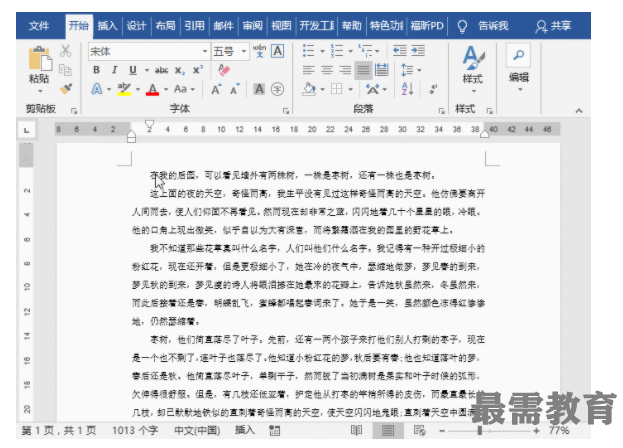Viewport: 623px width, 448px height.
Task: Decrease font size with shrink icon
Action: click(235, 89)
